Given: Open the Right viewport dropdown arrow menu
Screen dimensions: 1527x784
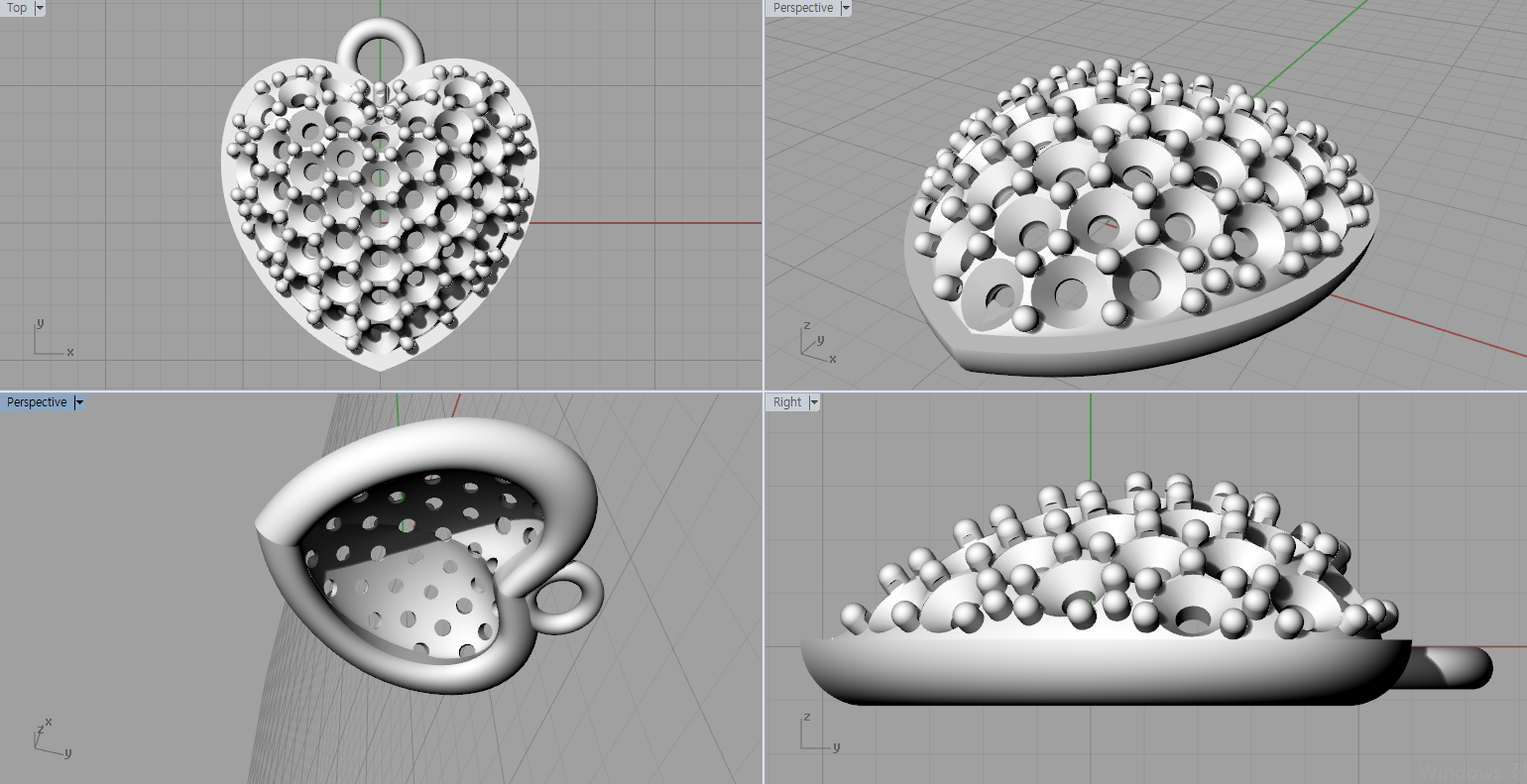Looking at the screenshot, I should pyautogui.click(x=814, y=402).
